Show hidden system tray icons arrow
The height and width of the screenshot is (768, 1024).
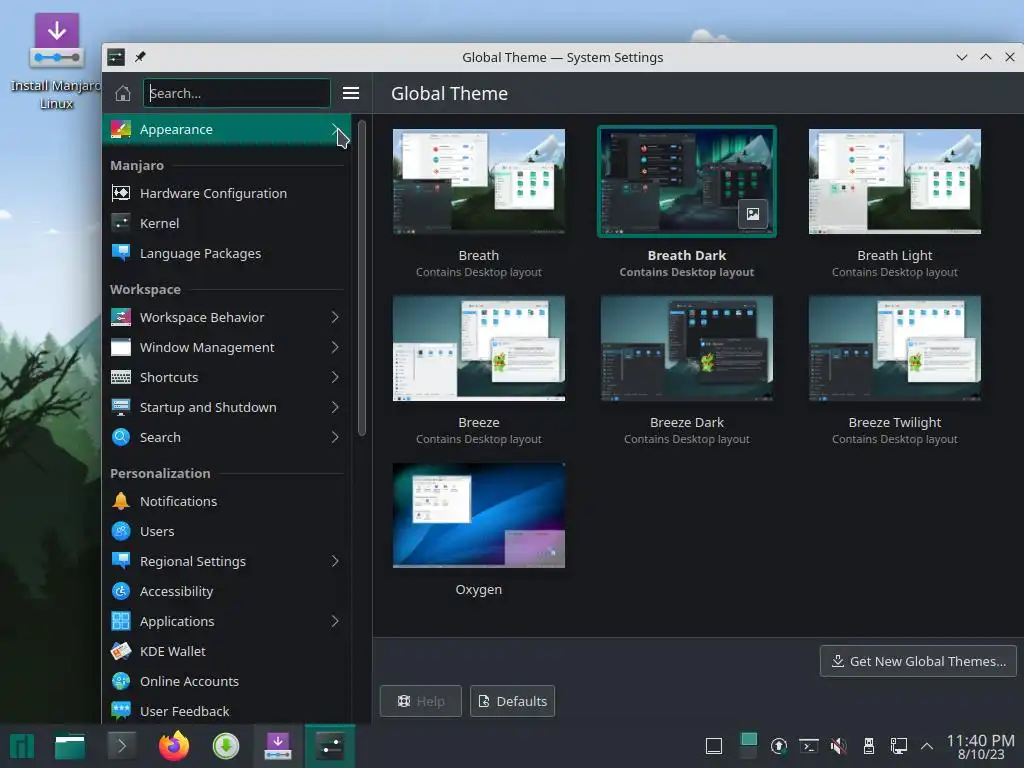click(x=927, y=746)
